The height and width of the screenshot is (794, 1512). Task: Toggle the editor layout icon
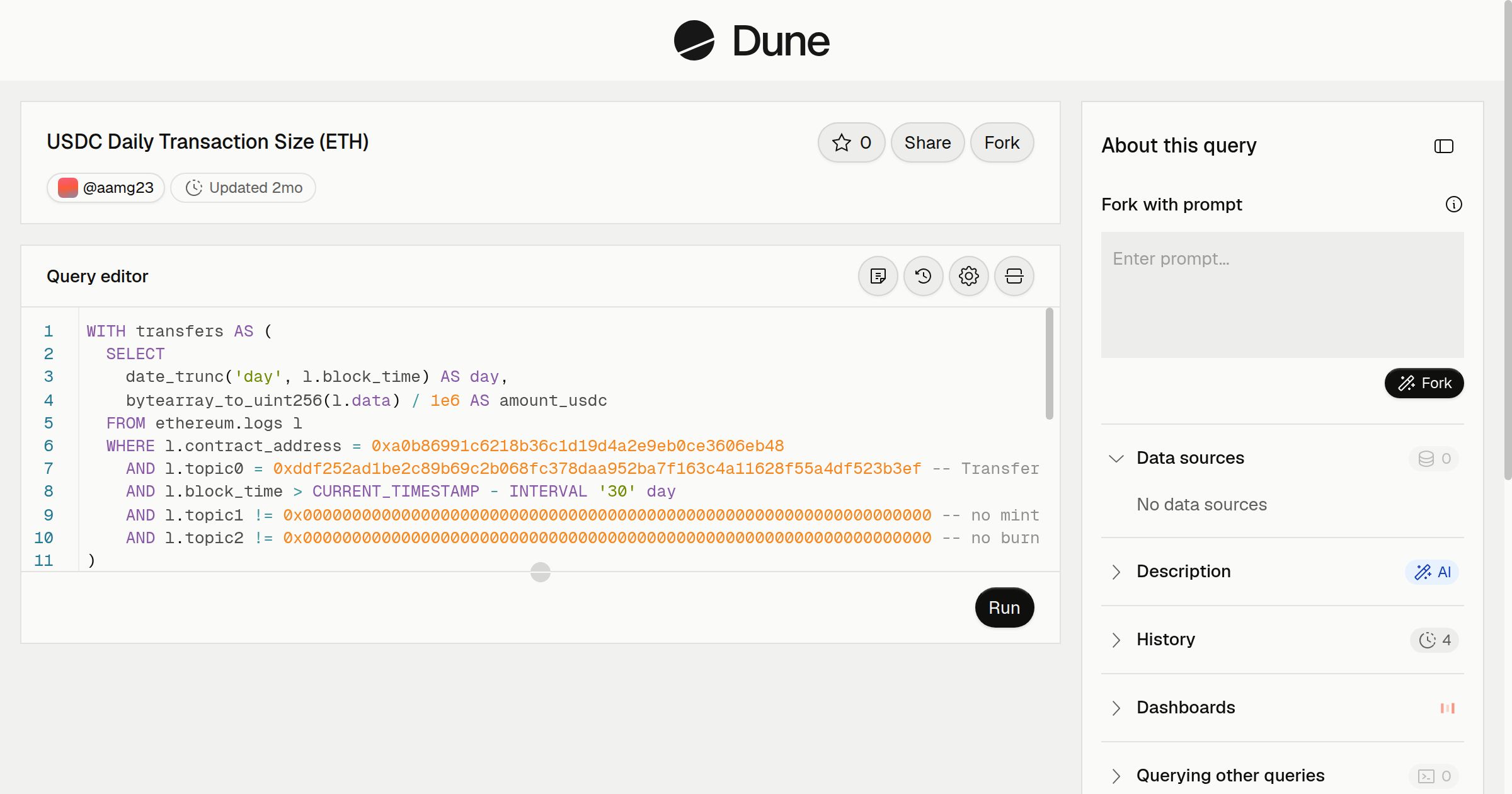coord(1014,276)
